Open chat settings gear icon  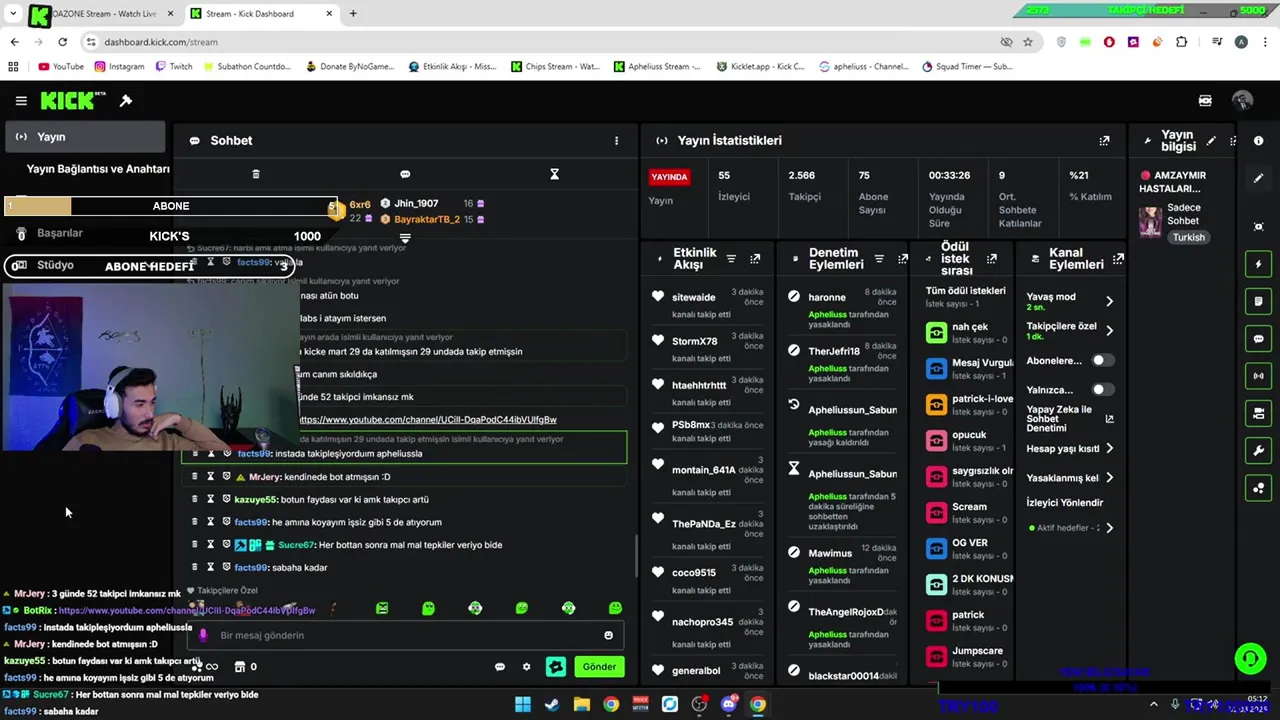coord(526,667)
